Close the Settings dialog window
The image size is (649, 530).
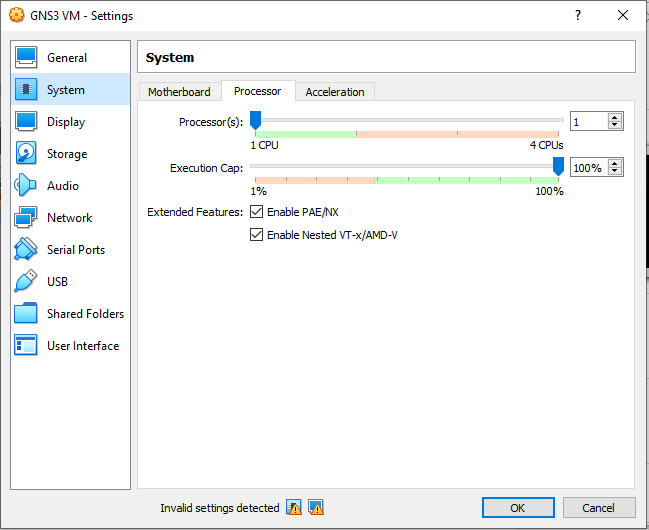(623, 15)
